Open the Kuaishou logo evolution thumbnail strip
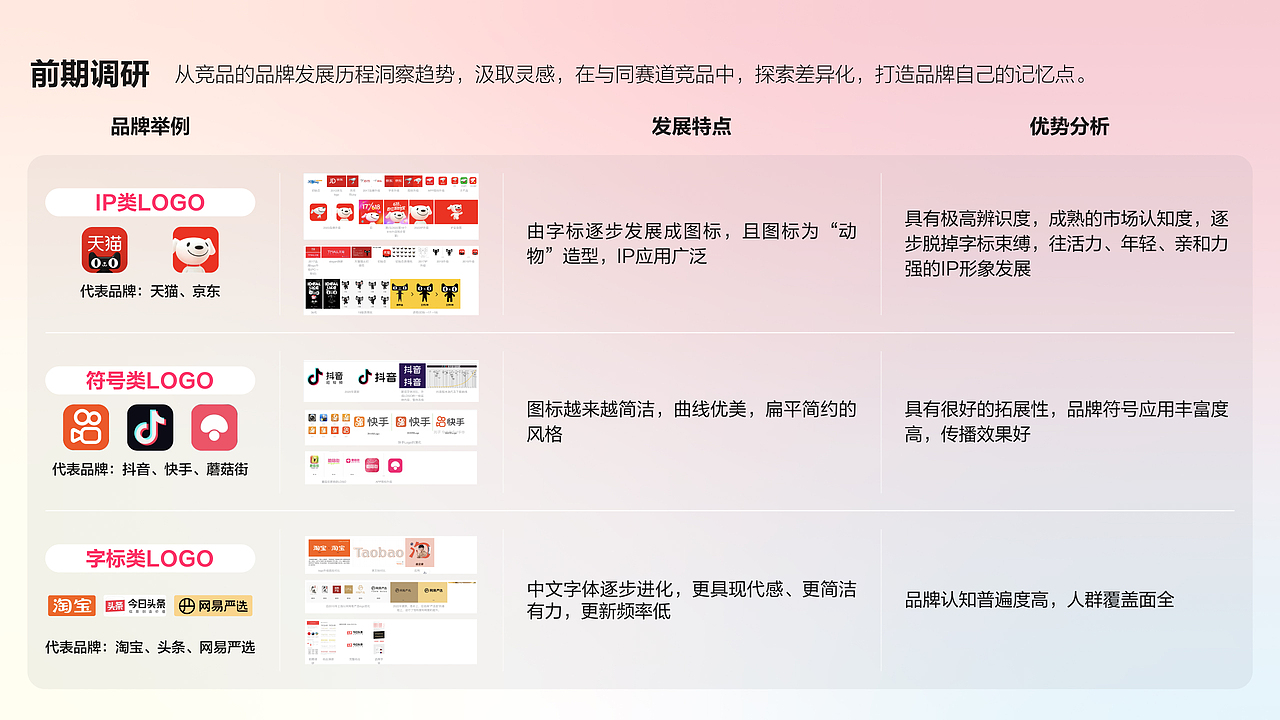The height and width of the screenshot is (720, 1280). click(x=391, y=427)
